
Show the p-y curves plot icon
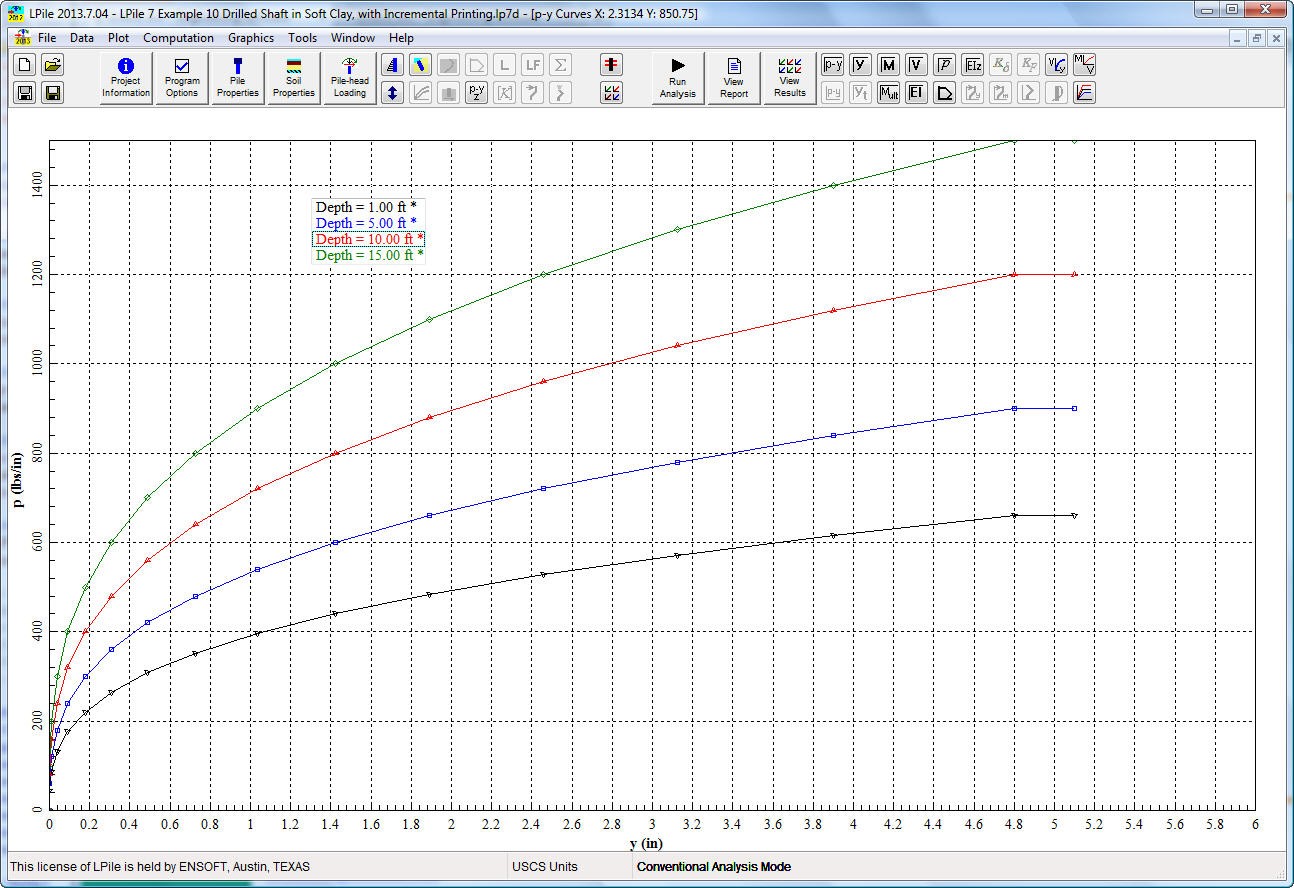(832, 65)
